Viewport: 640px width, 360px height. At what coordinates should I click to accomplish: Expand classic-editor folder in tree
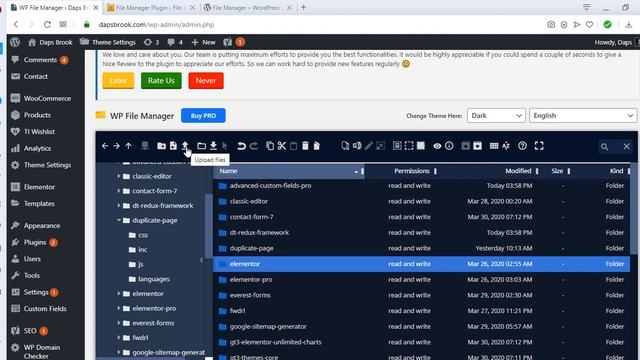coord(119,176)
